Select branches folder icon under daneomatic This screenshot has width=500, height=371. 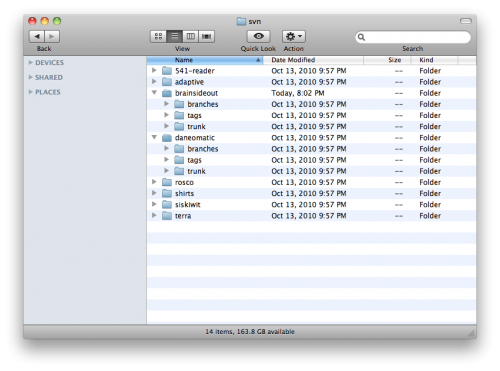pyautogui.click(x=179, y=149)
